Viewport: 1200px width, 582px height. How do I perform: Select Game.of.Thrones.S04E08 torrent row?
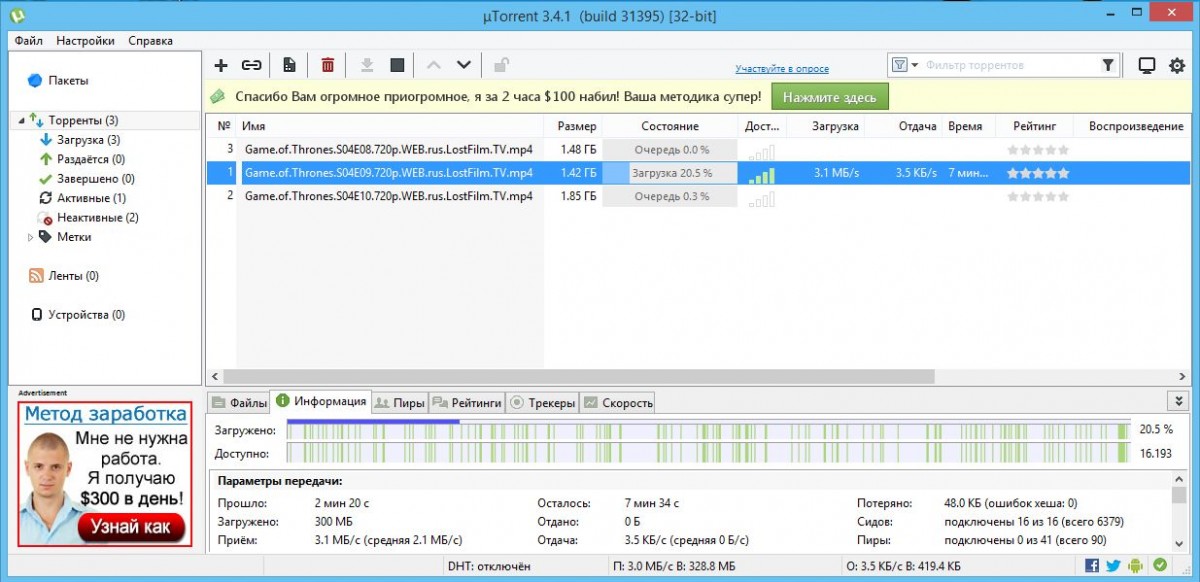(698, 150)
